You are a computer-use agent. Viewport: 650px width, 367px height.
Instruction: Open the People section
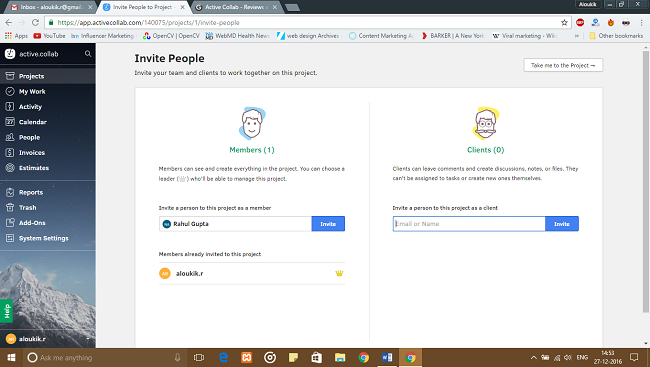pyautogui.click(x=48, y=137)
